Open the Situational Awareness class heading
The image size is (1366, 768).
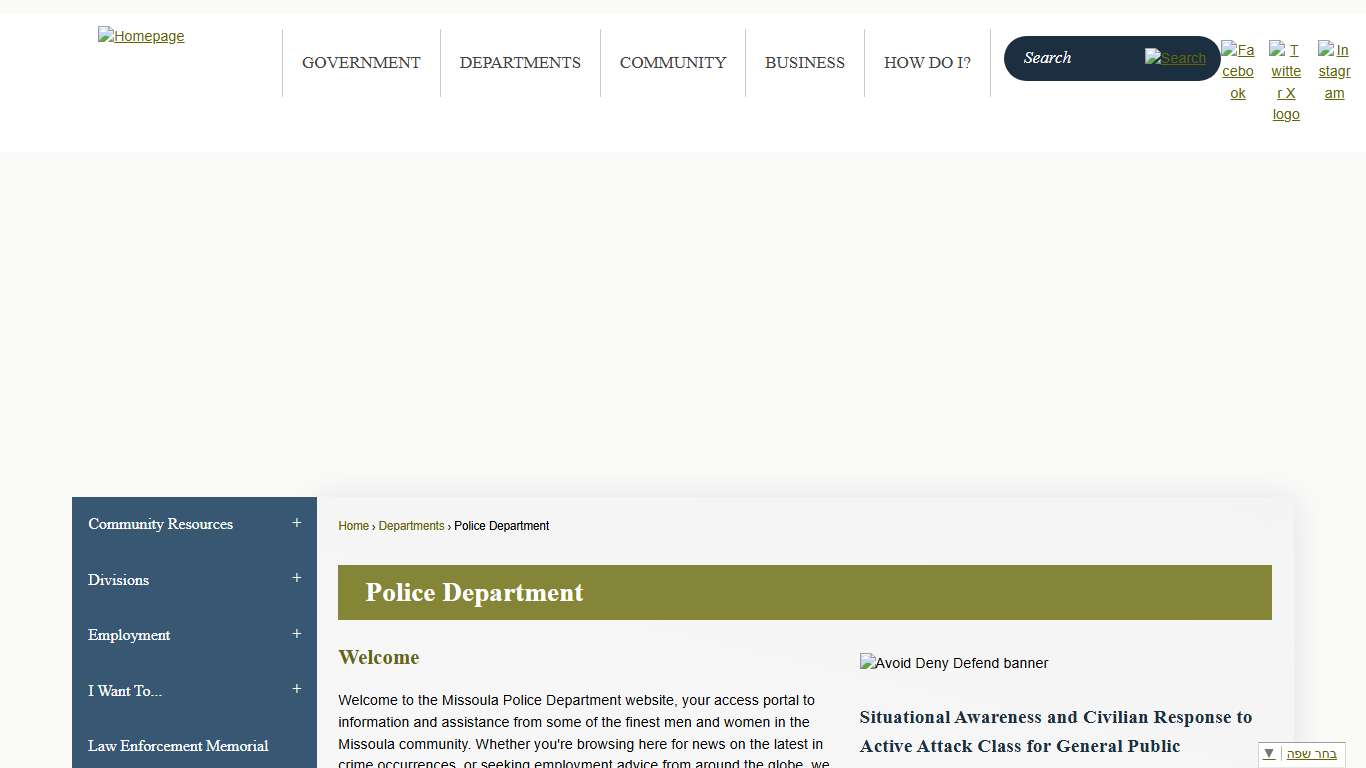(x=1055, y=731)
